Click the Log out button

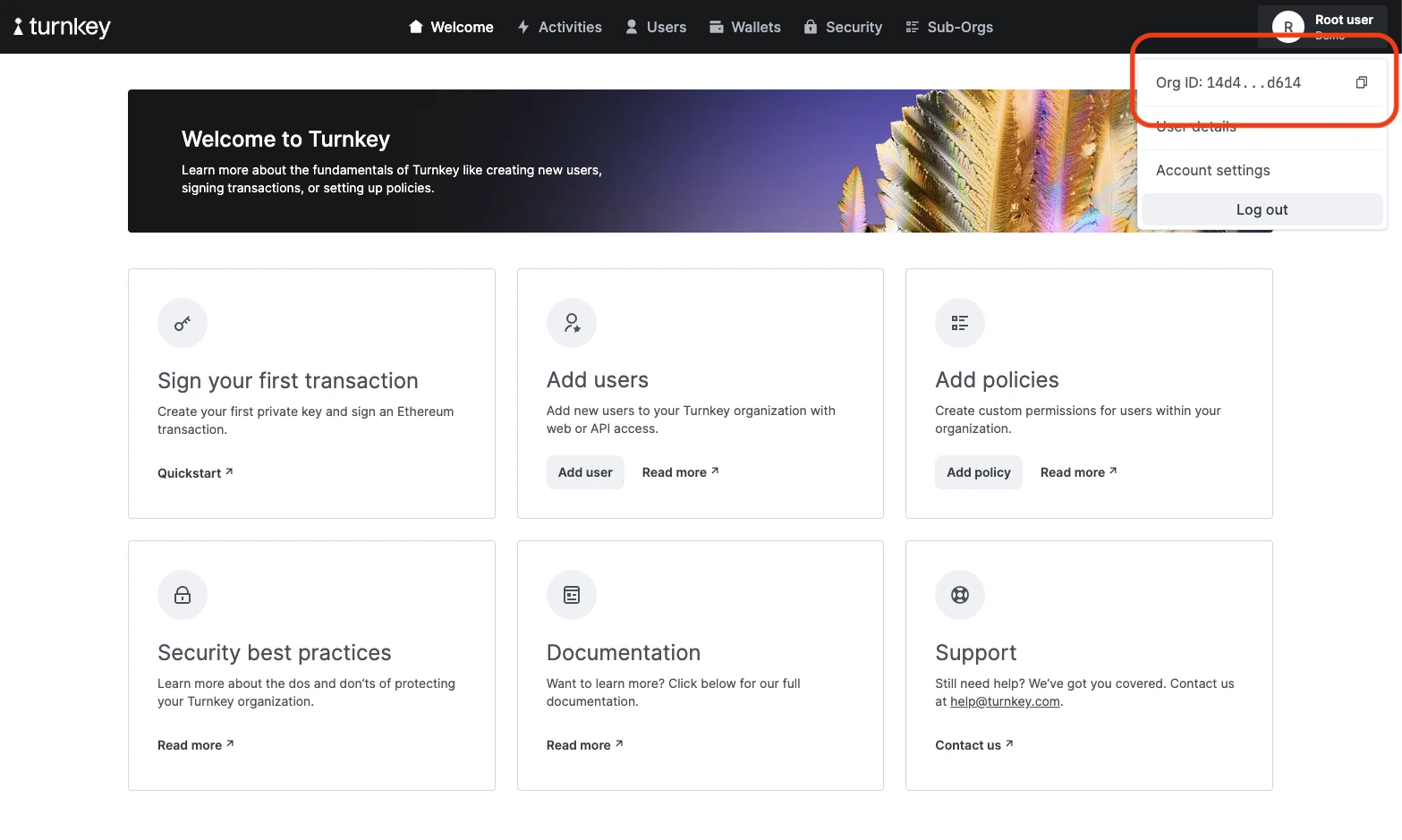click(1262, 209)
